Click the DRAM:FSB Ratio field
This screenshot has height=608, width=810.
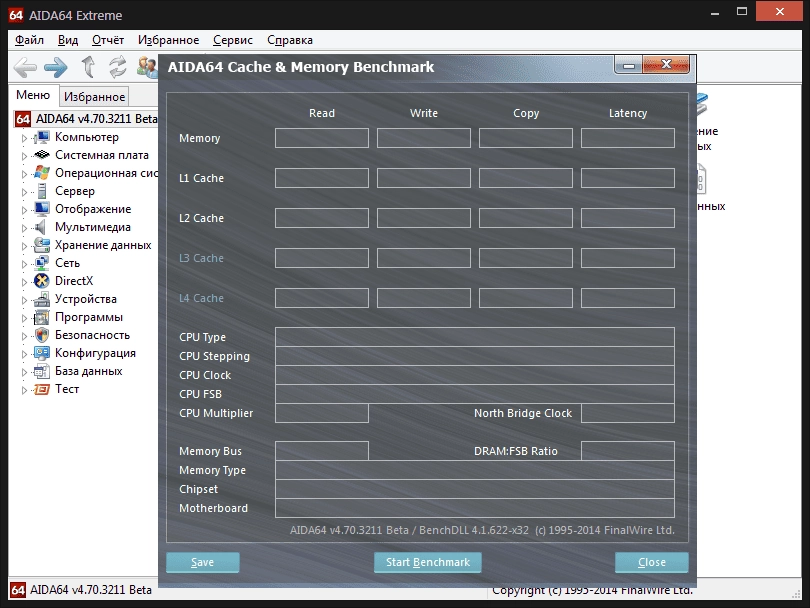(x=628, y=451)
